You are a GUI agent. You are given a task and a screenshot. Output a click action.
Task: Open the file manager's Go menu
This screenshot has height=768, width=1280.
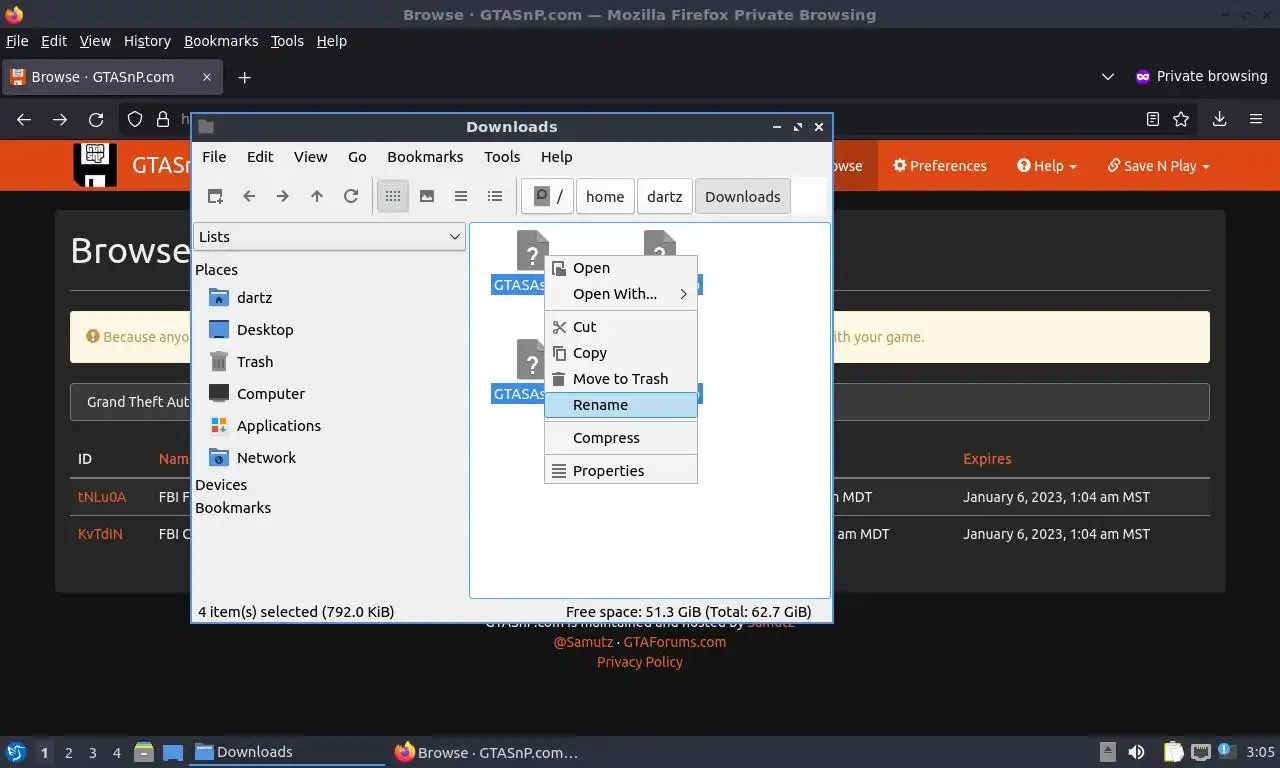(x=357, y=157)
